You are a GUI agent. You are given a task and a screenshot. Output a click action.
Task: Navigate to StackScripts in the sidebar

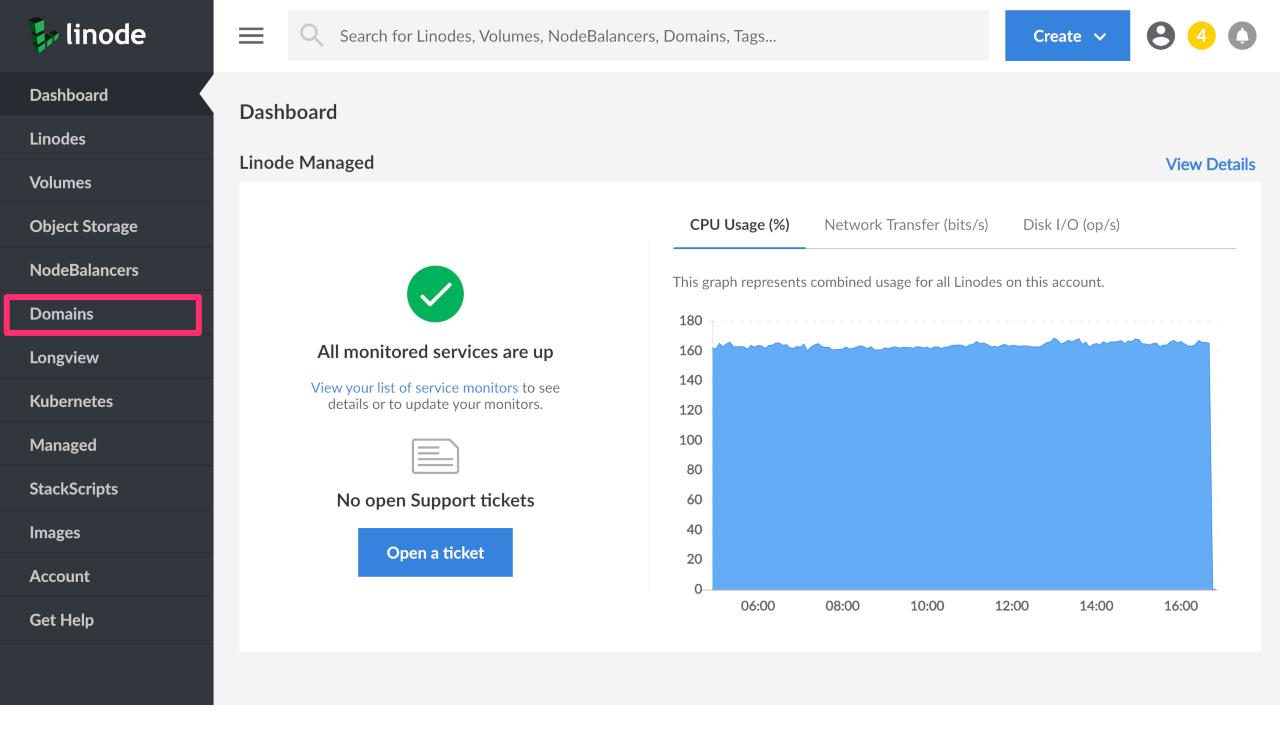(x=73, y=489)
